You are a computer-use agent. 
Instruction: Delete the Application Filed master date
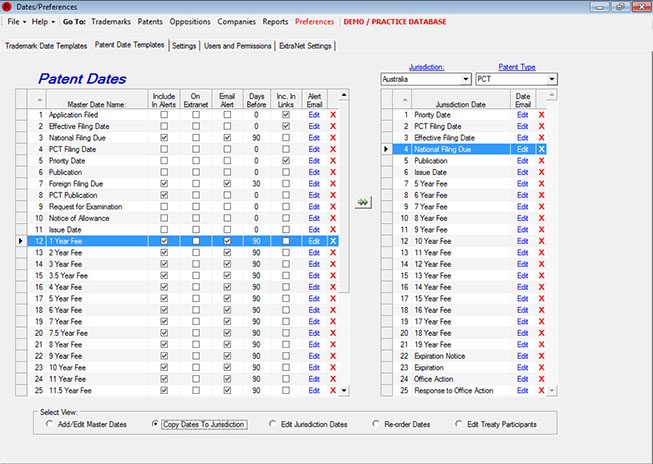coord(333,115)
